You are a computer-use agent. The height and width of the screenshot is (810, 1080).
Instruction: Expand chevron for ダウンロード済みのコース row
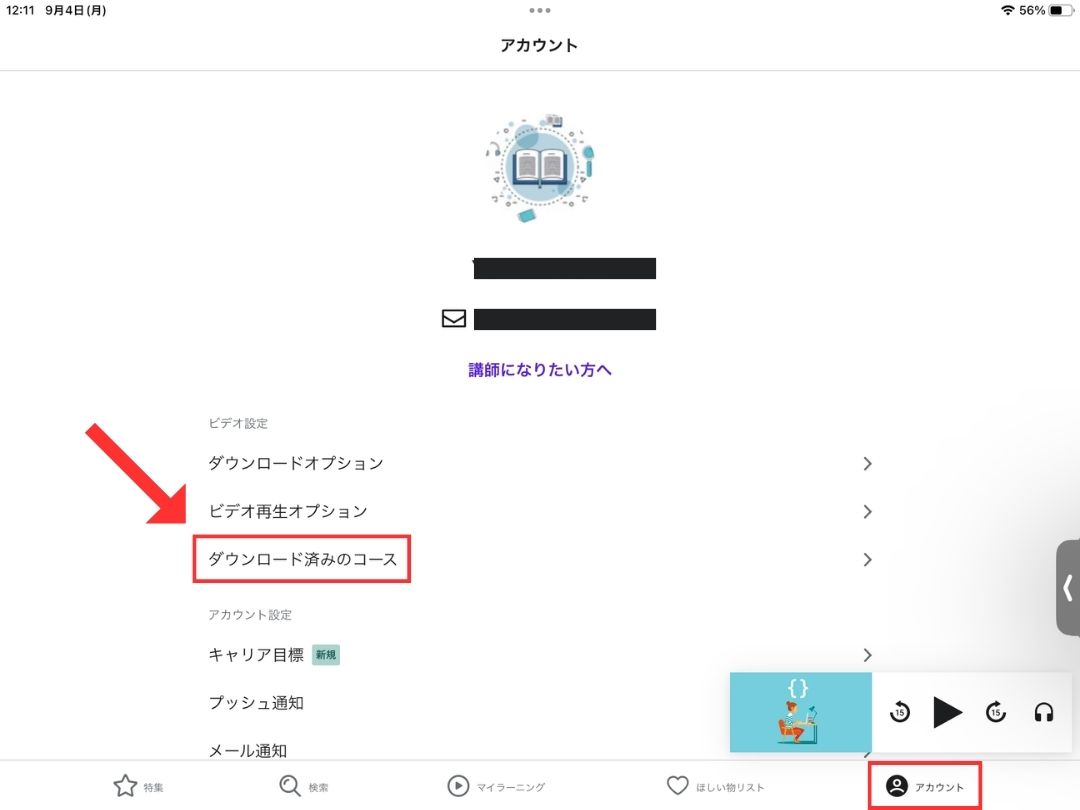point(867,559)
